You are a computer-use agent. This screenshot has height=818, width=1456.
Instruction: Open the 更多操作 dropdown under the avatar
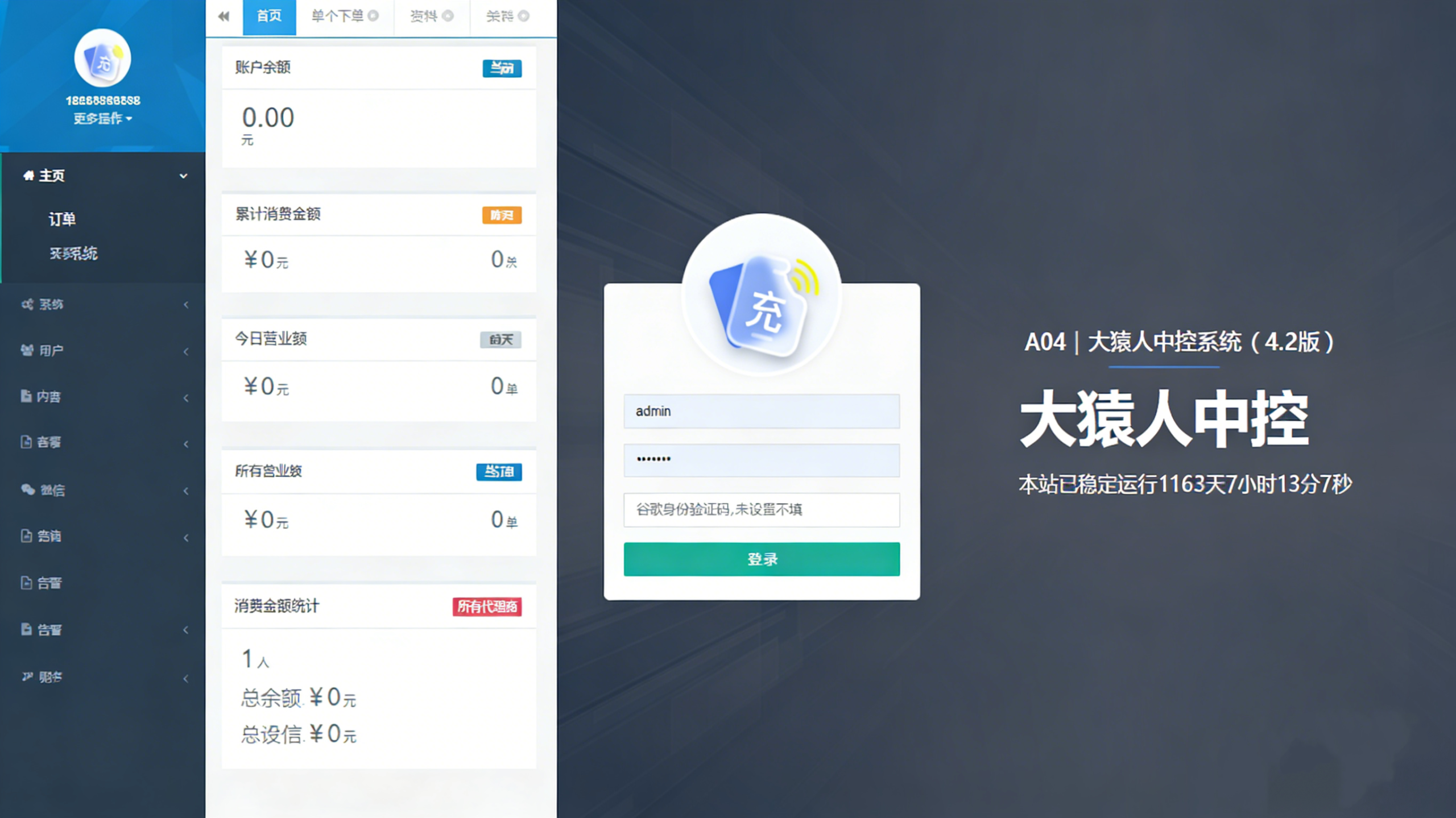pos(101,119)
